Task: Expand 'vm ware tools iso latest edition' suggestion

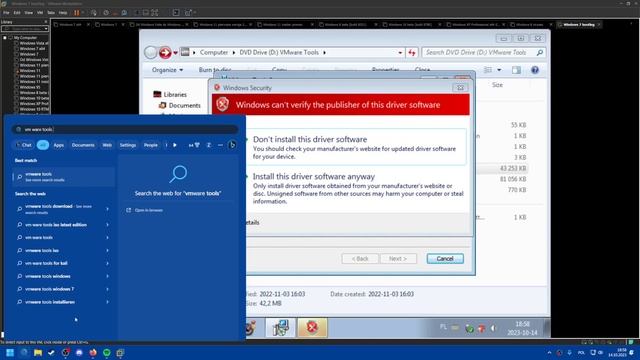Action: click(x=107, y=224)
